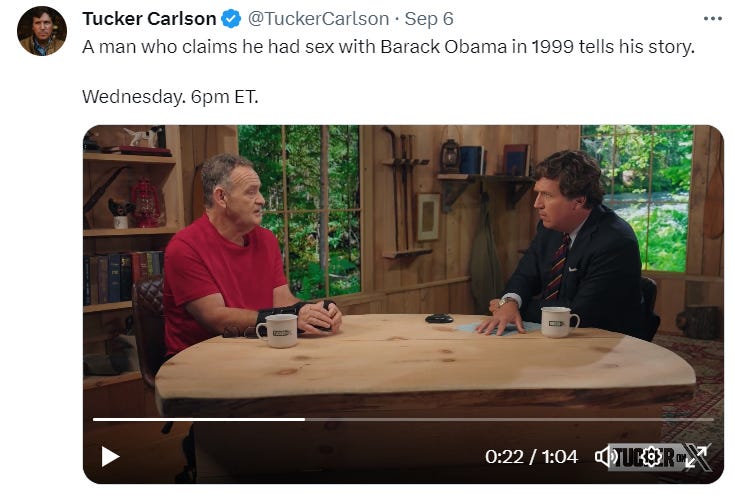Open Tucker Carlson's profile picture
This screenshot has height=497, width=735.
[42, 31]
